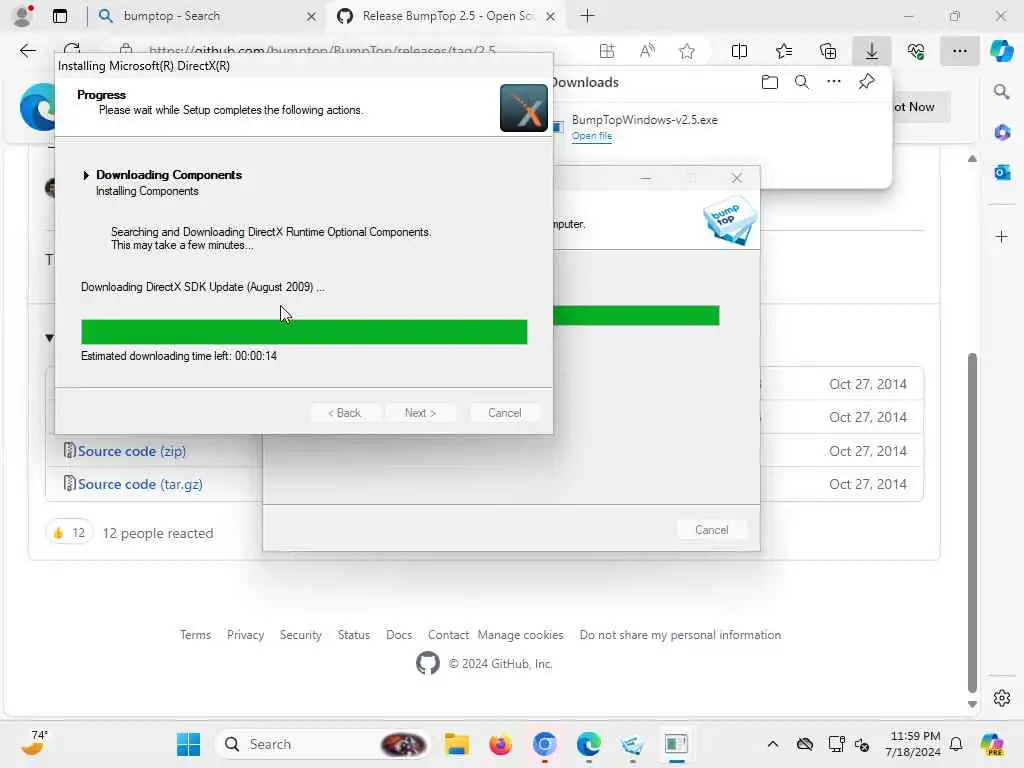Open the taskbar clock and date
The image size is (1024, 768).
pos(912,744)
